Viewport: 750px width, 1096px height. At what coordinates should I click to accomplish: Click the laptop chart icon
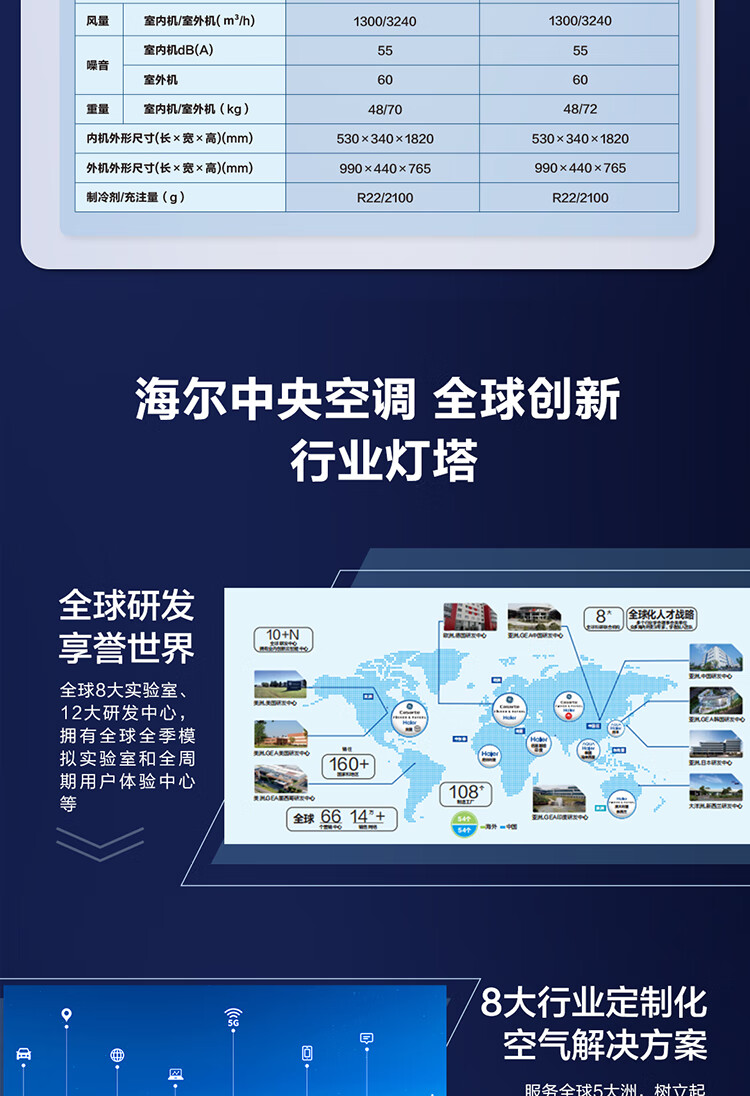tap(175, 1074)
